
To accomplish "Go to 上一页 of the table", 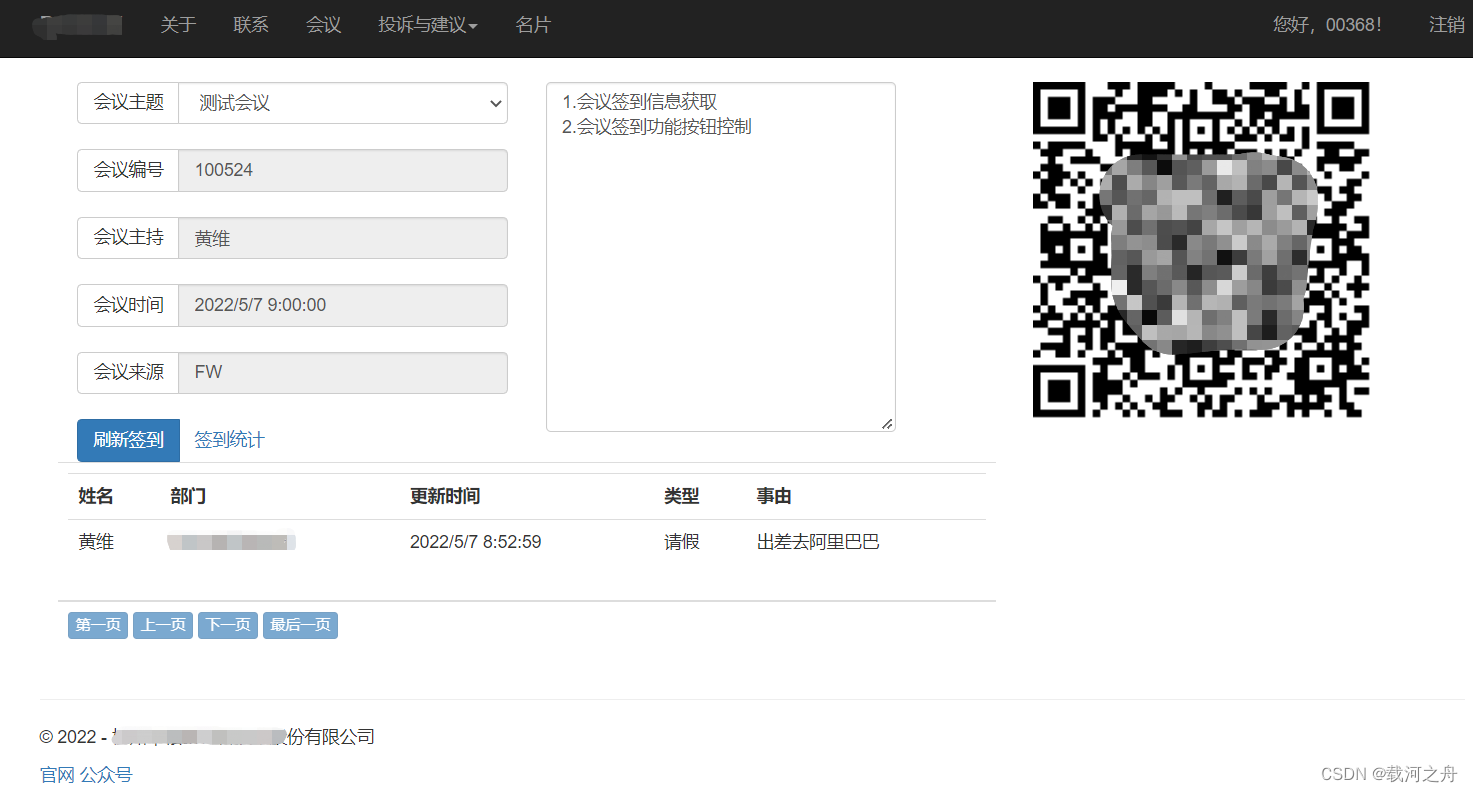I will tap(163, 625).
